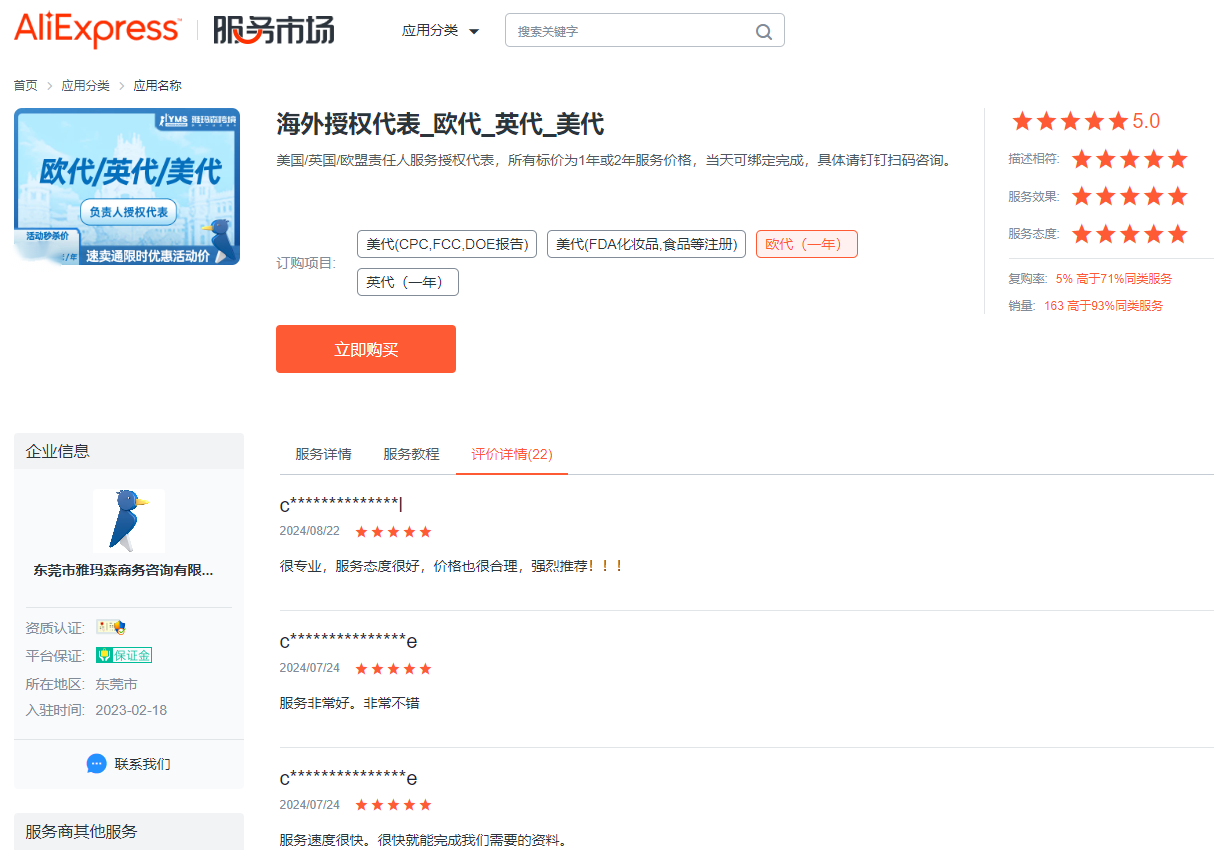This screenshot has width=1216, height=861.
Task: Switch to the 评价详情(22) tab
Action: [x=512, y=454]
